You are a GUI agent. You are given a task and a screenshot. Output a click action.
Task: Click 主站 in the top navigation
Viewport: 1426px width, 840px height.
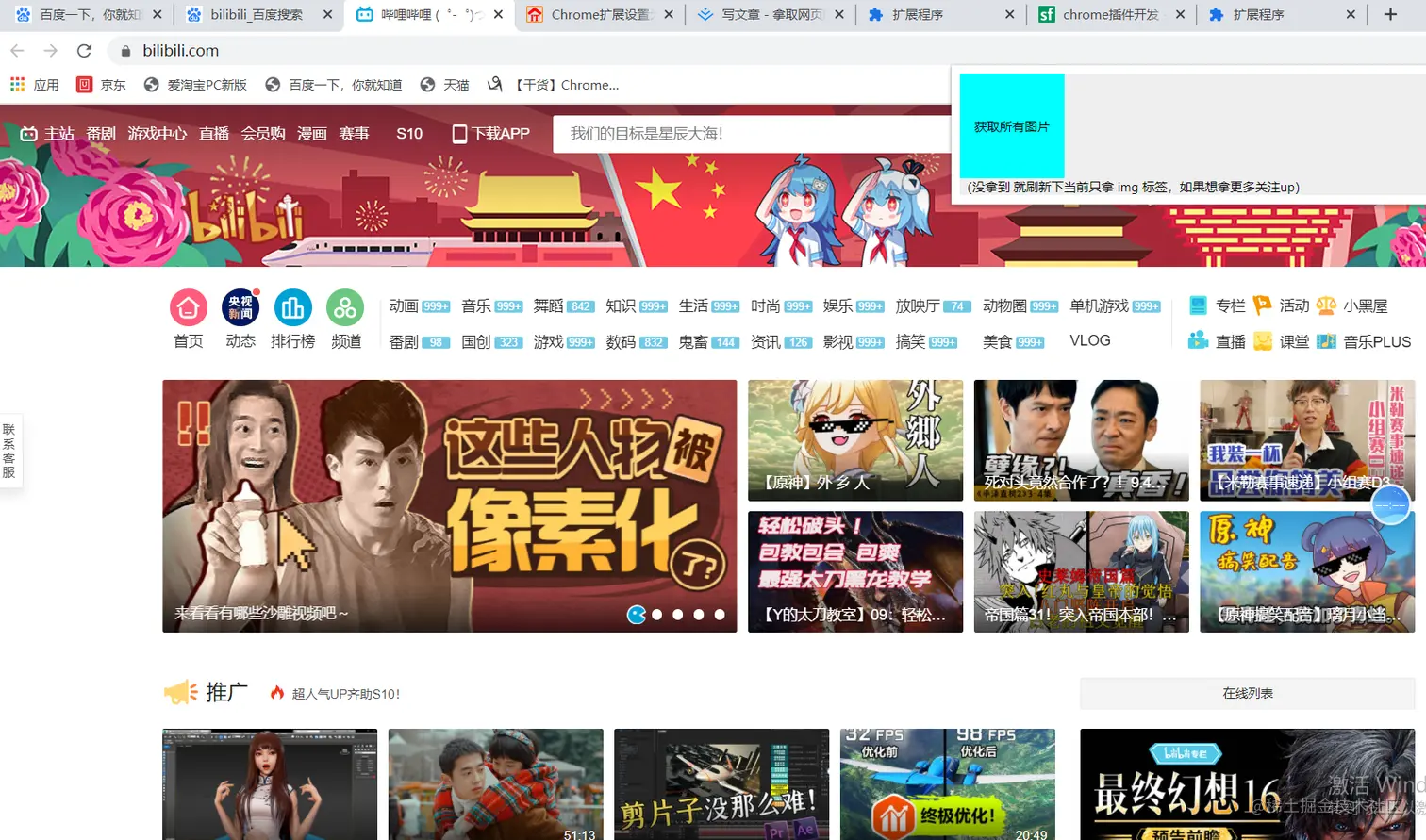(x=47, y=134)
